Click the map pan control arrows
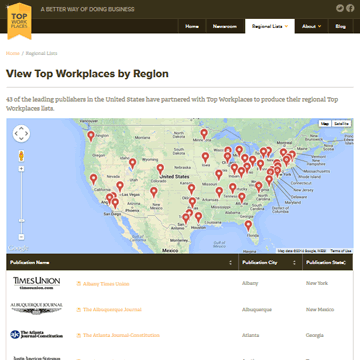The height and width of the screenshot is (360, 360). click(x=21, y=134)
